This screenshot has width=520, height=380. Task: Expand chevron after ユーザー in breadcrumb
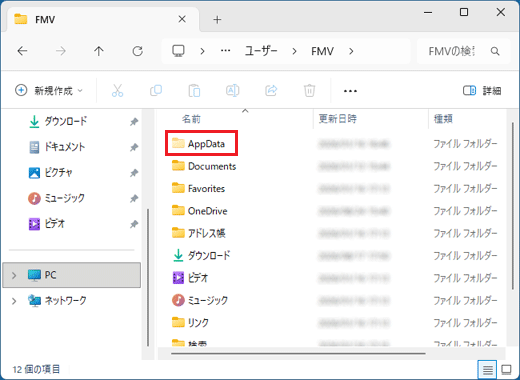click(x=294, y=51)
